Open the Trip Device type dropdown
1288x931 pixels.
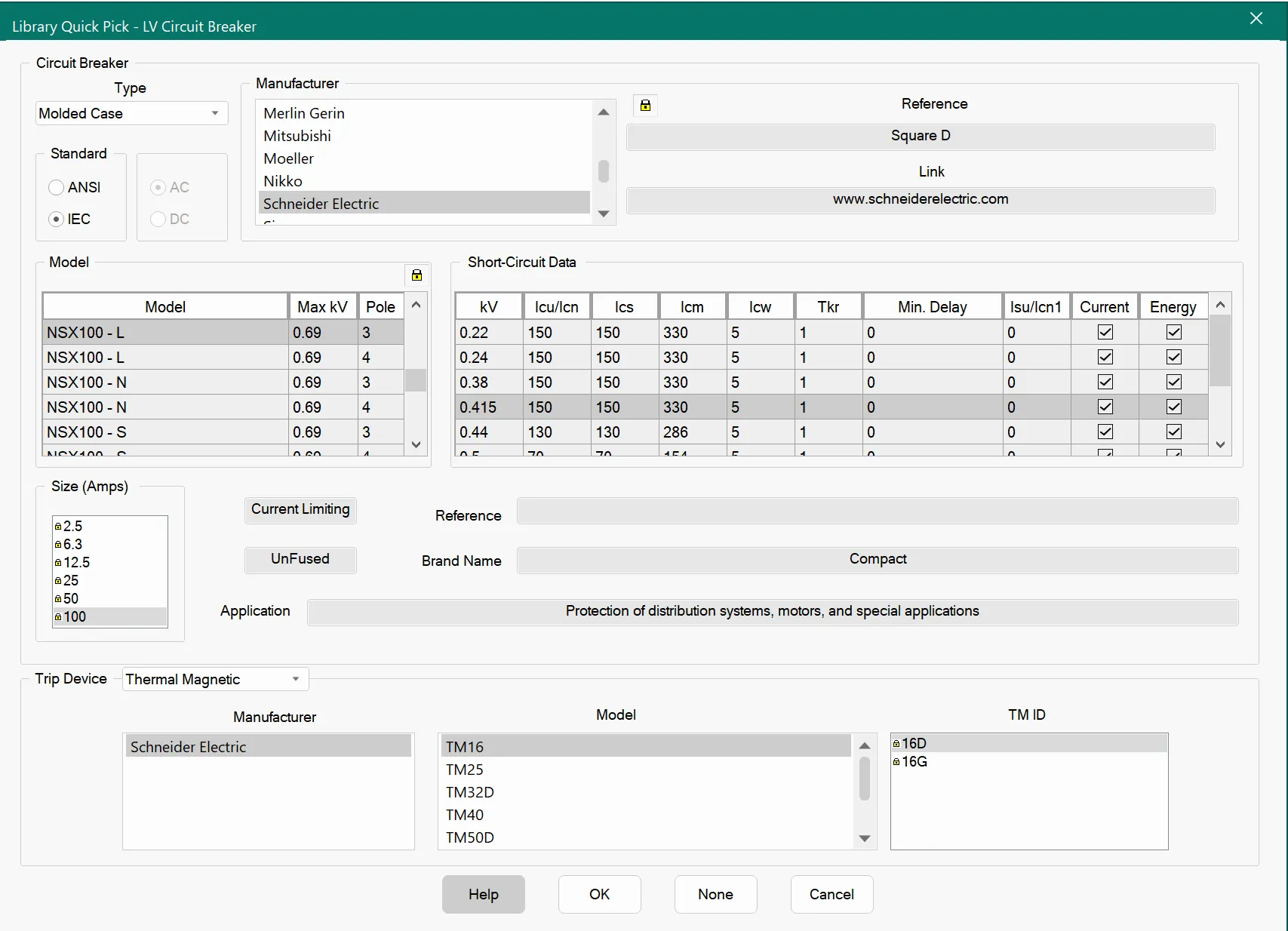tap(215, 679)
